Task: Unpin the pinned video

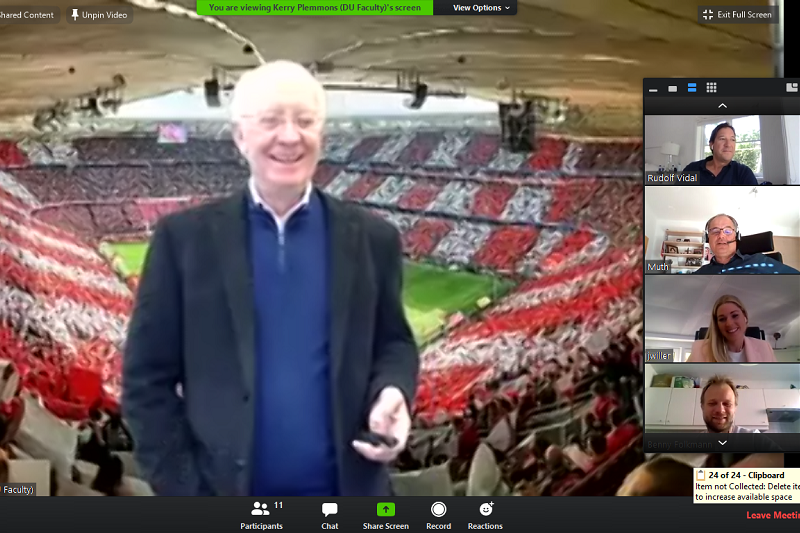Action: point(100,15)
